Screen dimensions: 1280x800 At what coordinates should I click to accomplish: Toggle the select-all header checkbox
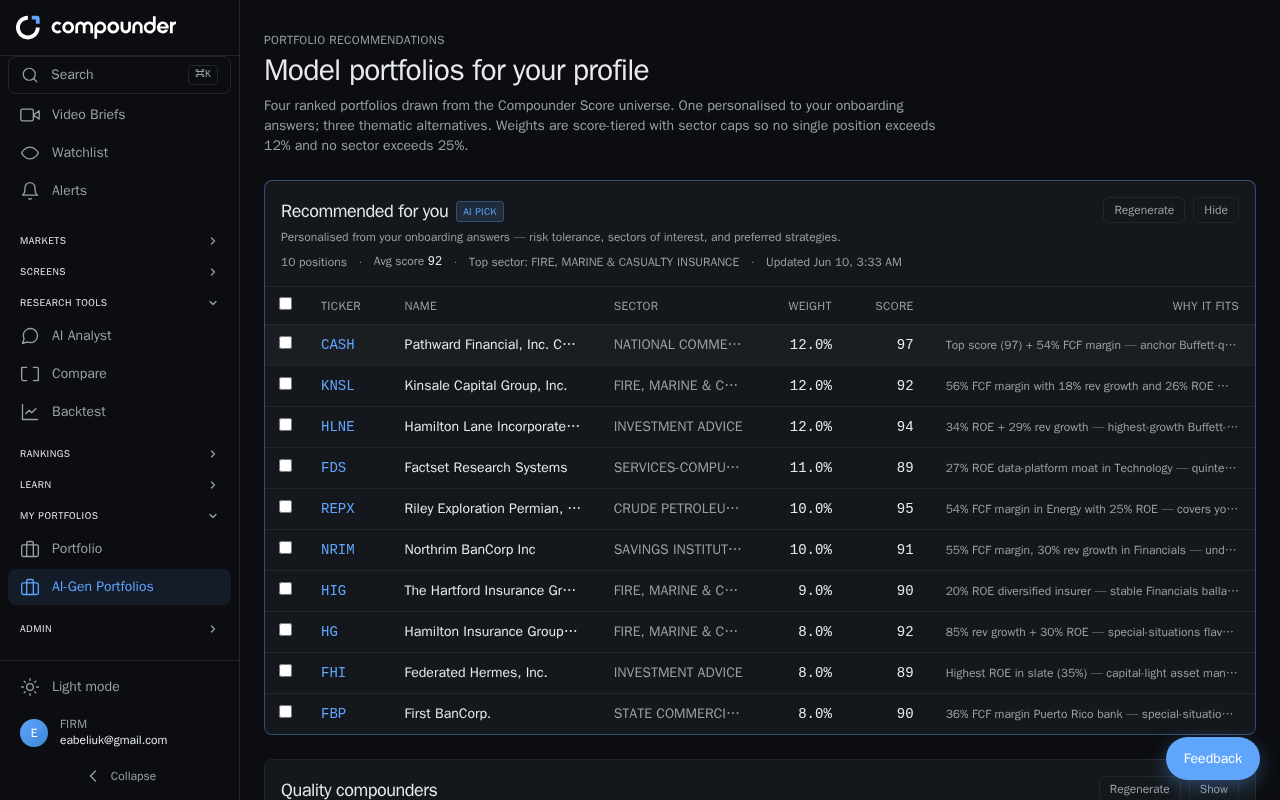point(286,304)
